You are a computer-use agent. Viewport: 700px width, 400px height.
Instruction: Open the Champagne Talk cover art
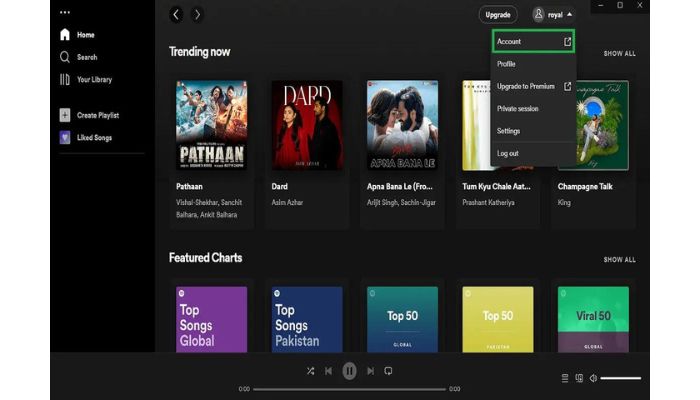click(x=603, y=125)
